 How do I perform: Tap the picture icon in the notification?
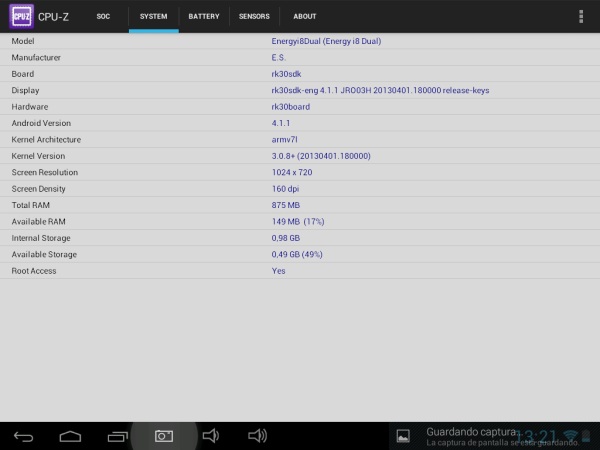click(403, 435)
